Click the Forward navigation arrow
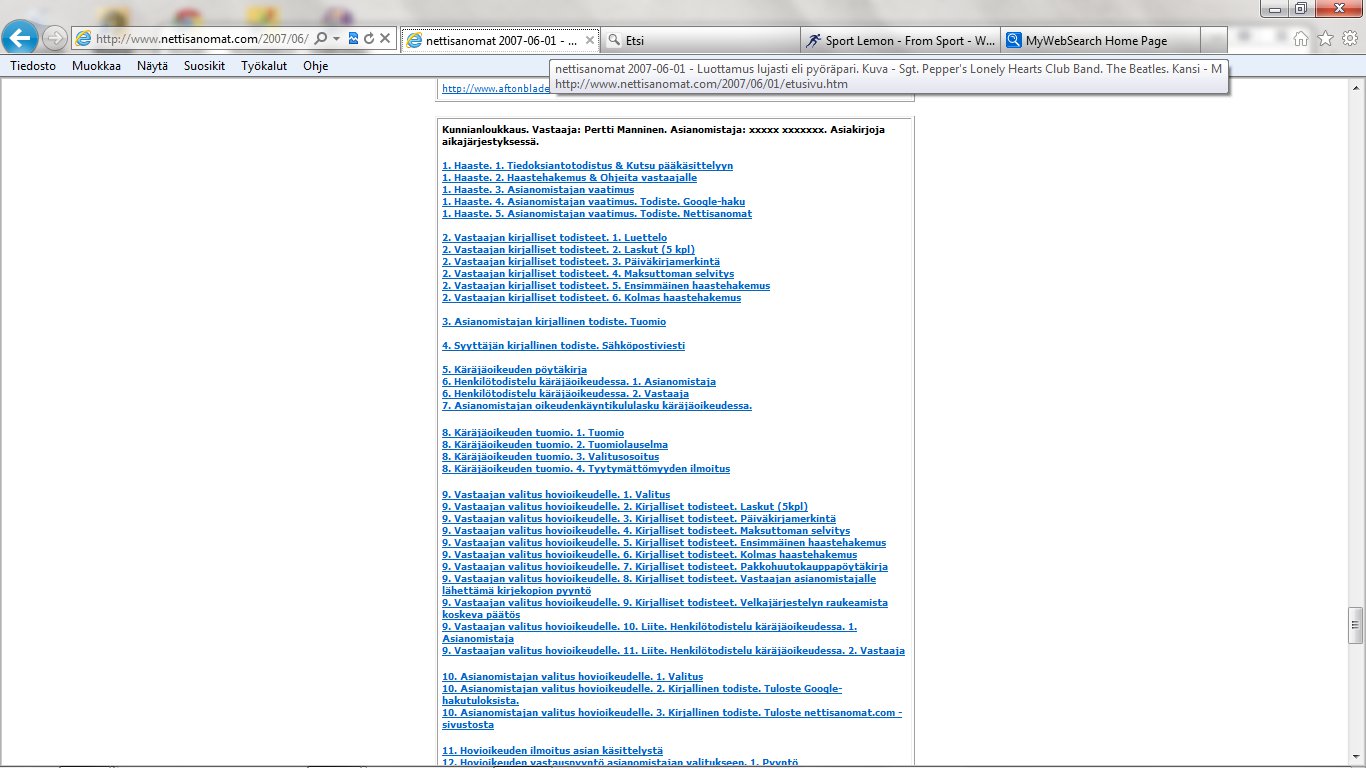This screenshot has height=768, width=1366. (55, 39)
